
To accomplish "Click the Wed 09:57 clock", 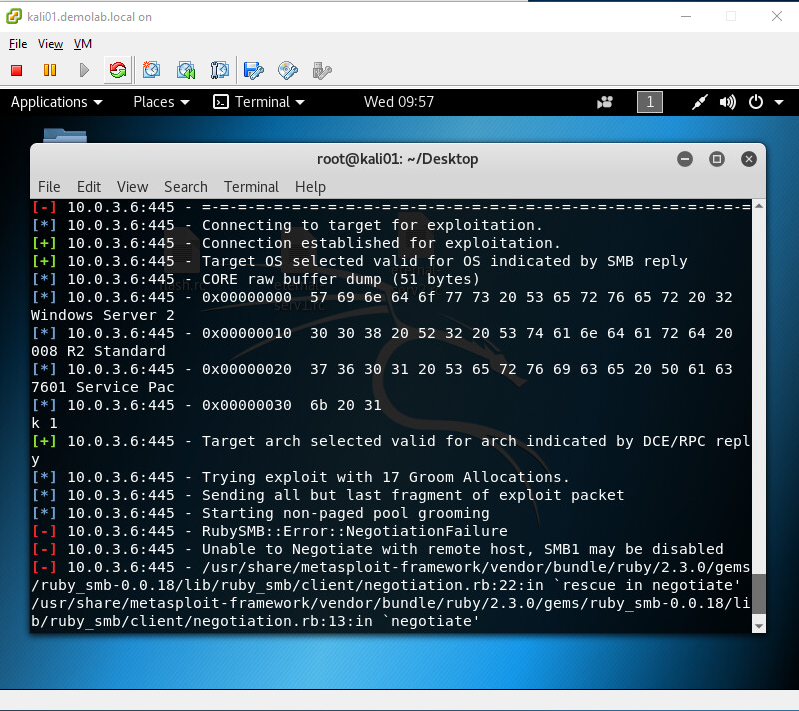I will 398,102.
